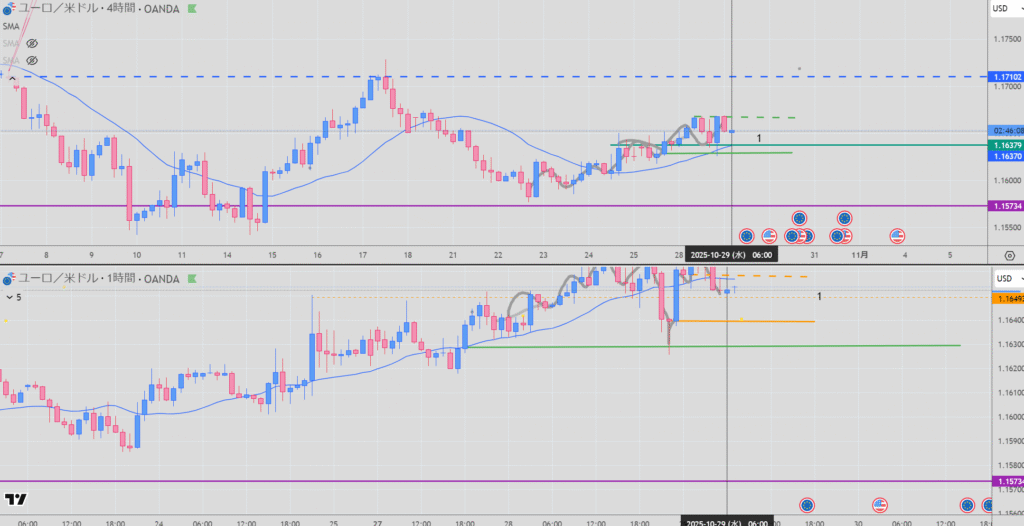
Task: Click the EU event icon near 18:00 in bottom chart
Action: (x=808, y=506)
